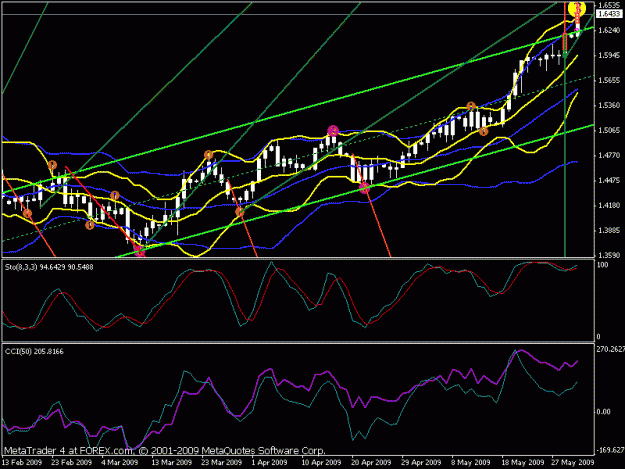Select the 1.4180 price axis label
This screenshot has height=469, width=625.
[610, 205]
